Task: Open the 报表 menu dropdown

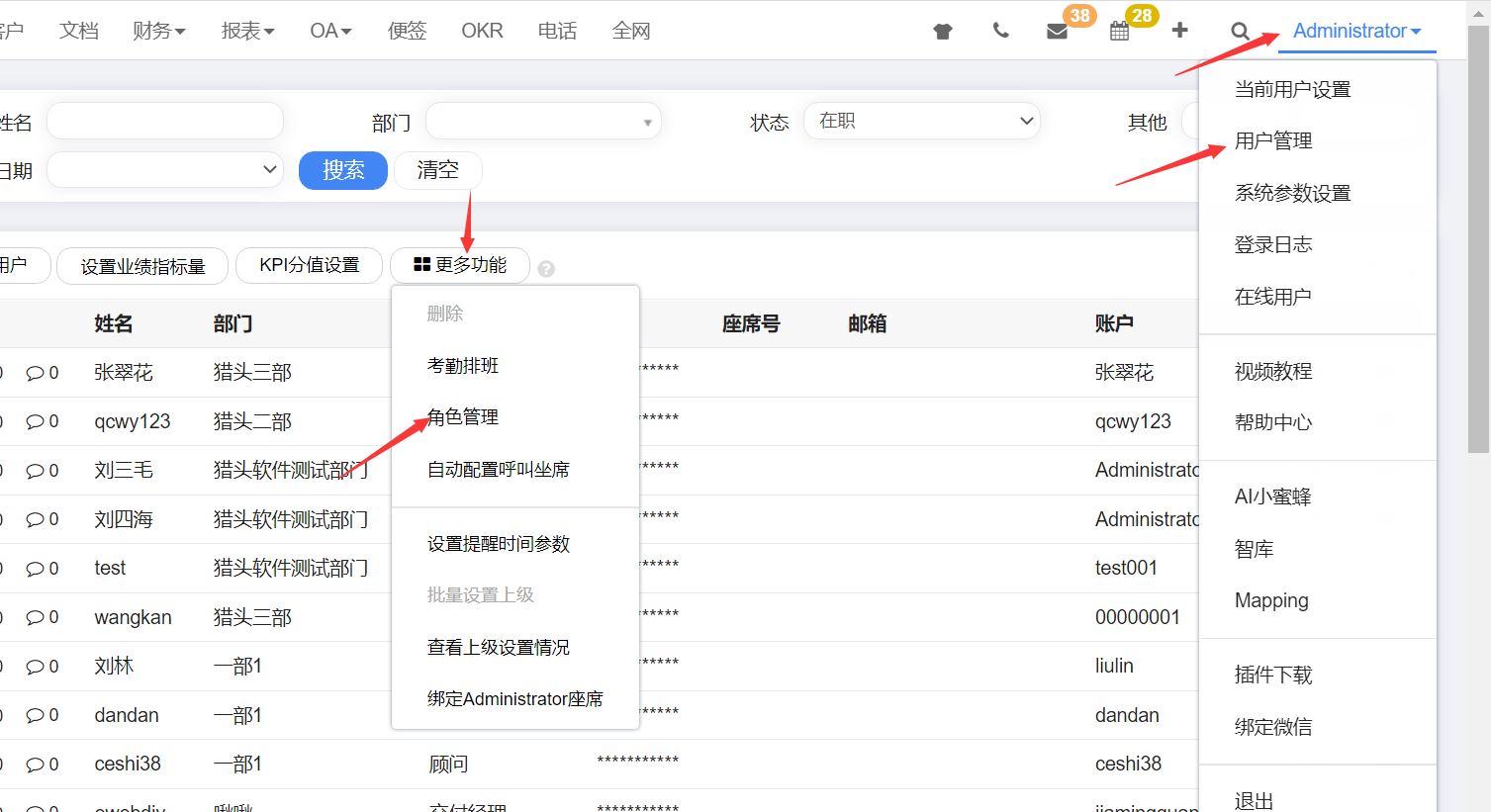Action: click(247, 31)
